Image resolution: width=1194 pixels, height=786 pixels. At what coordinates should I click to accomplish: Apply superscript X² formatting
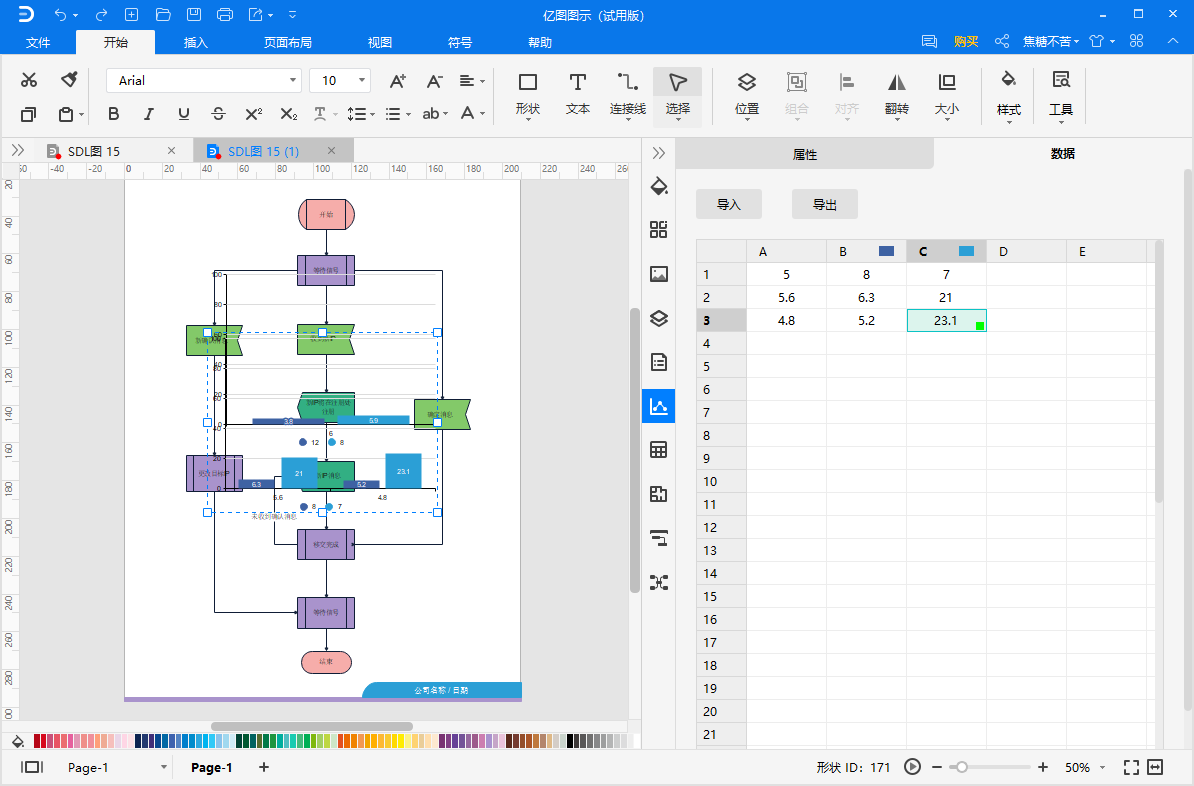(x=254, y=114)
